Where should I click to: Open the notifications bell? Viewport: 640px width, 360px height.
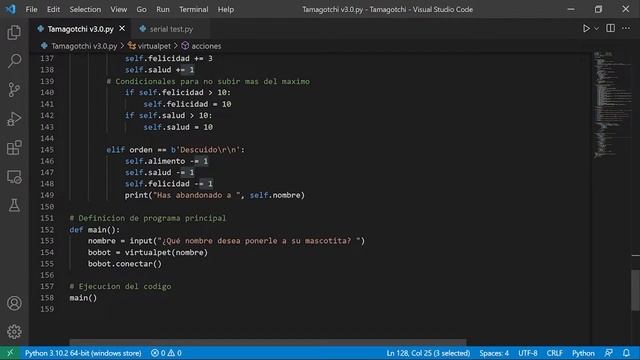626,353
